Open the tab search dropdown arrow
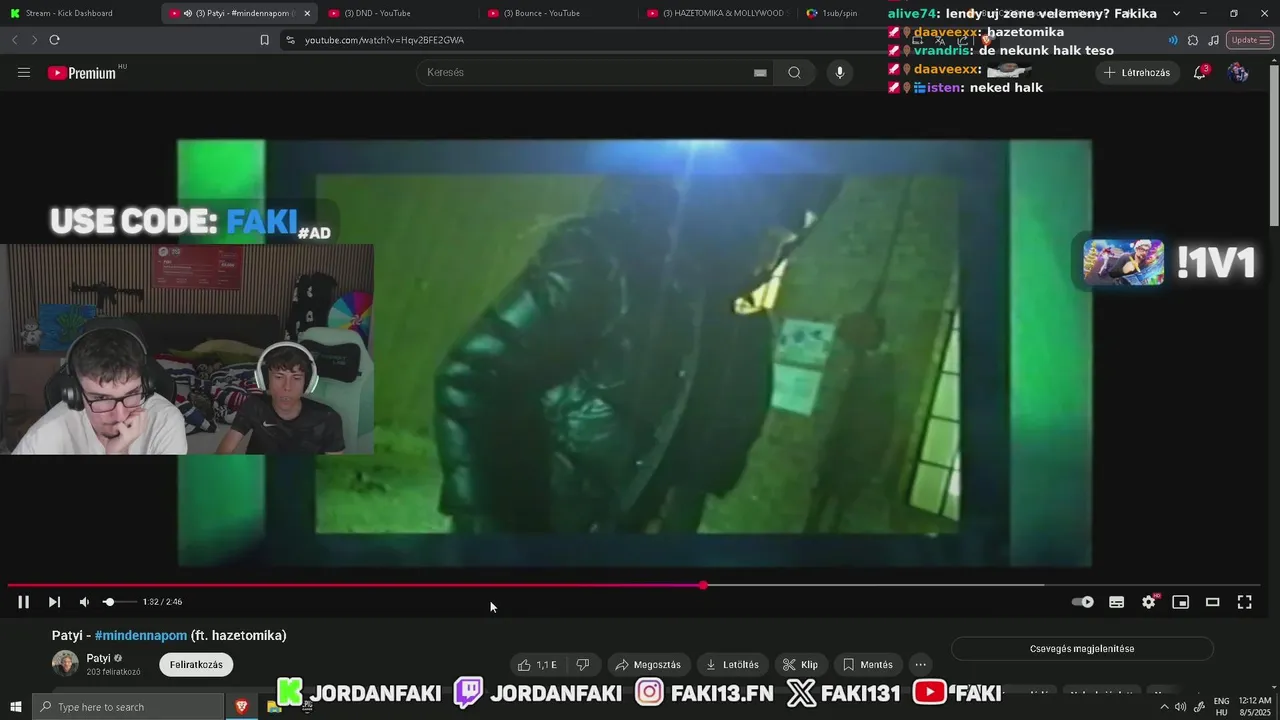Image resolution: width=1280 pixels, height=720 pixels. coord(1176,13)
